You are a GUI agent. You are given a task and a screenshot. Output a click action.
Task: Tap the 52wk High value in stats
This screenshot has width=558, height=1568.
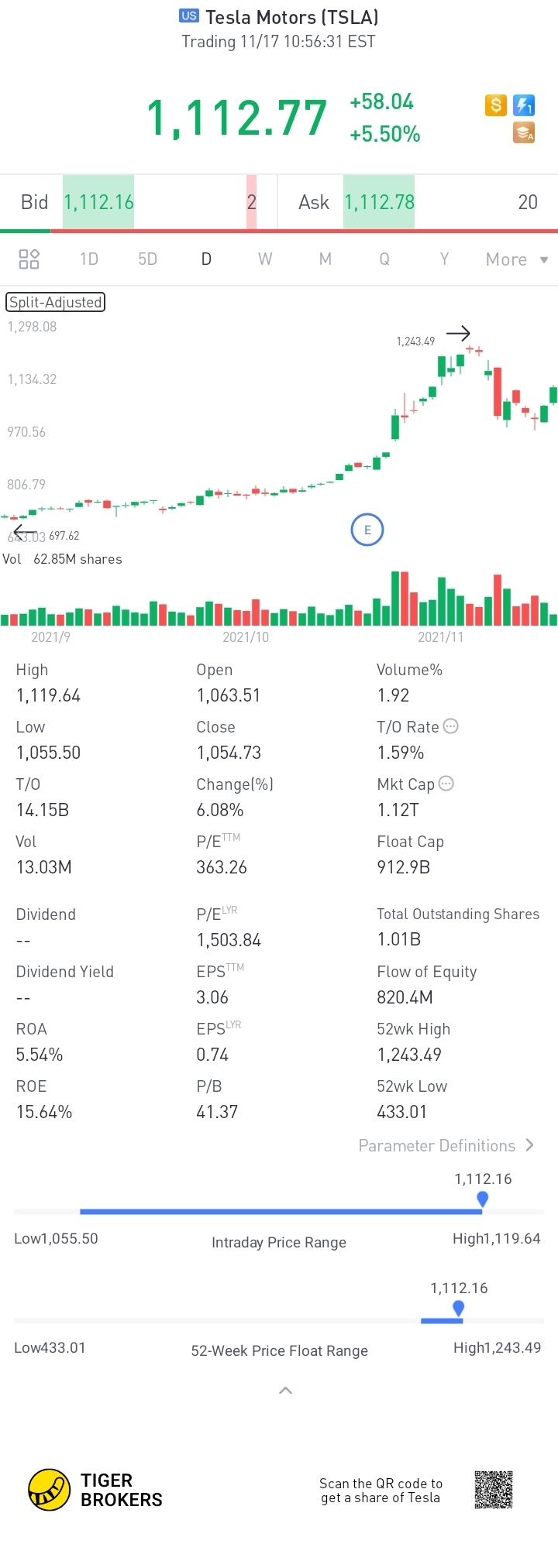(x=409, y=1055)
